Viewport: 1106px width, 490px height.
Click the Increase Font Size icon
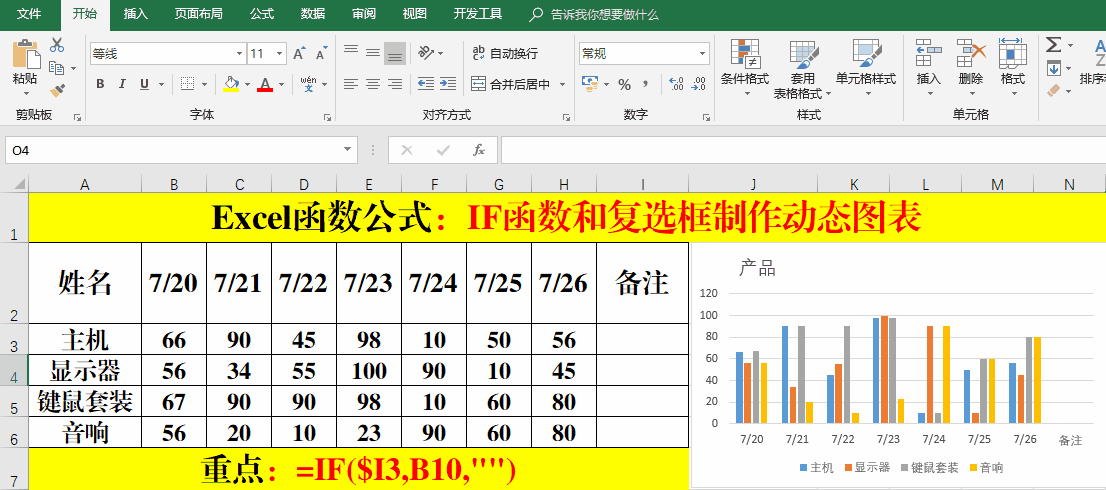[x=301, y=53]
